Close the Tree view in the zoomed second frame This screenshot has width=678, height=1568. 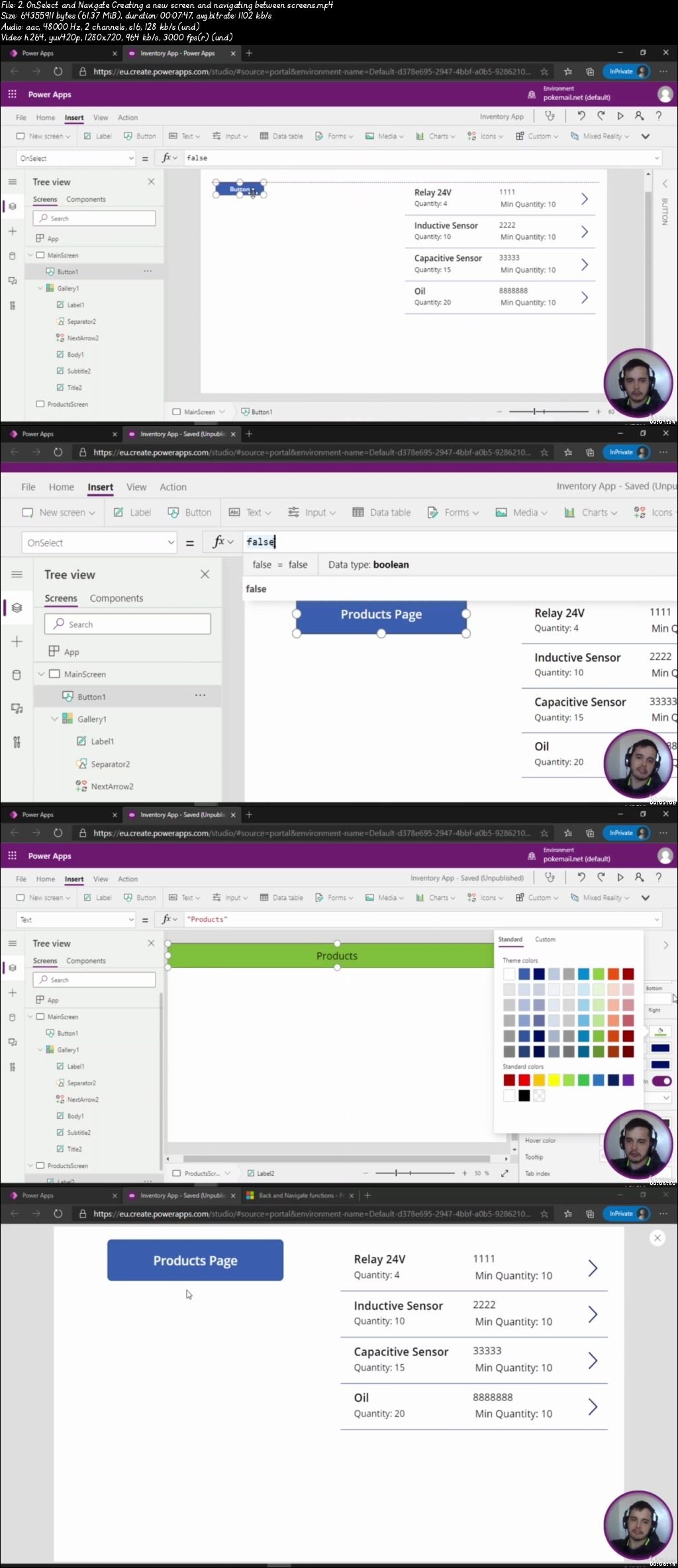(205, 574)
